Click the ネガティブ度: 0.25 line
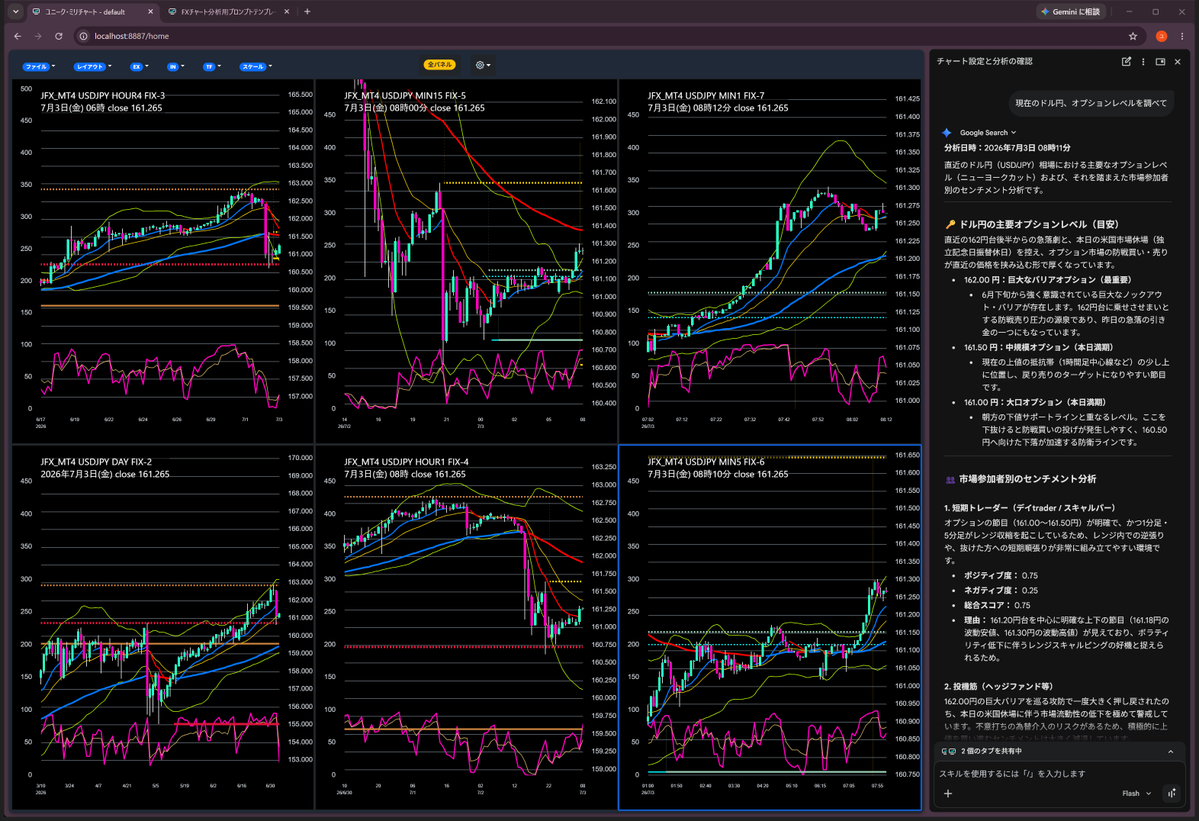 1000,591
